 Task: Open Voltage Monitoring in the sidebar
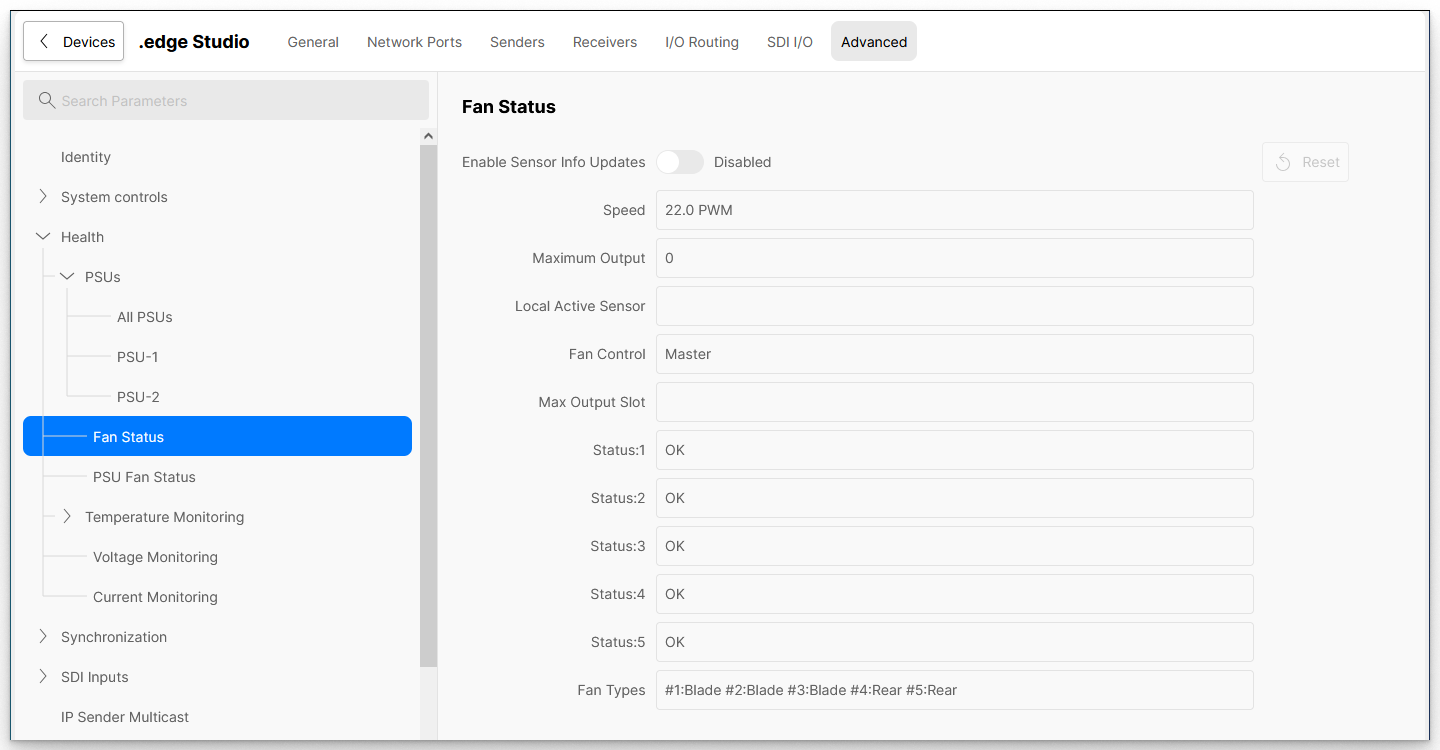[x=155, y=557]
